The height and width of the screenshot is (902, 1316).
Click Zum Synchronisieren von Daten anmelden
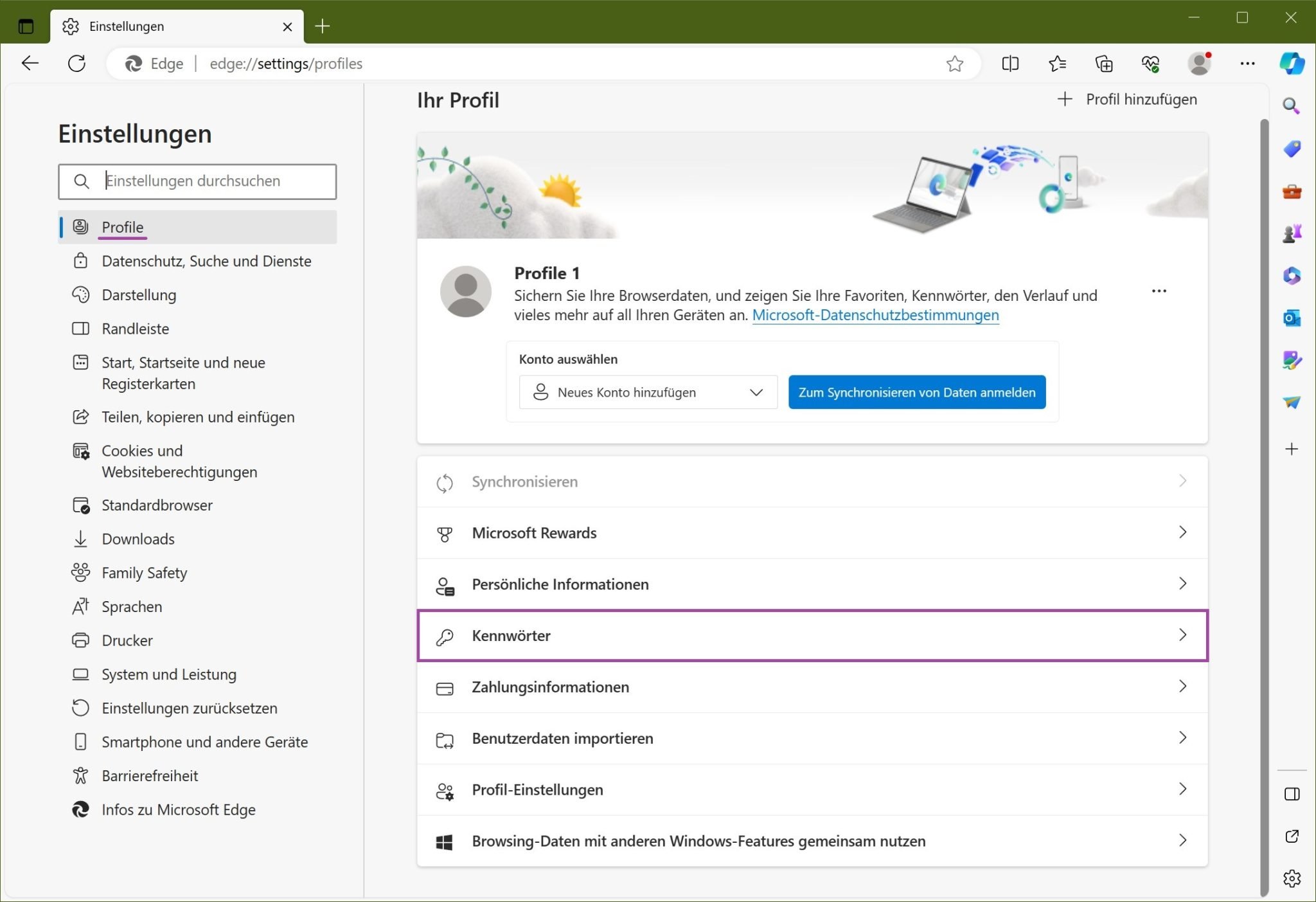(x=917, y=392)
